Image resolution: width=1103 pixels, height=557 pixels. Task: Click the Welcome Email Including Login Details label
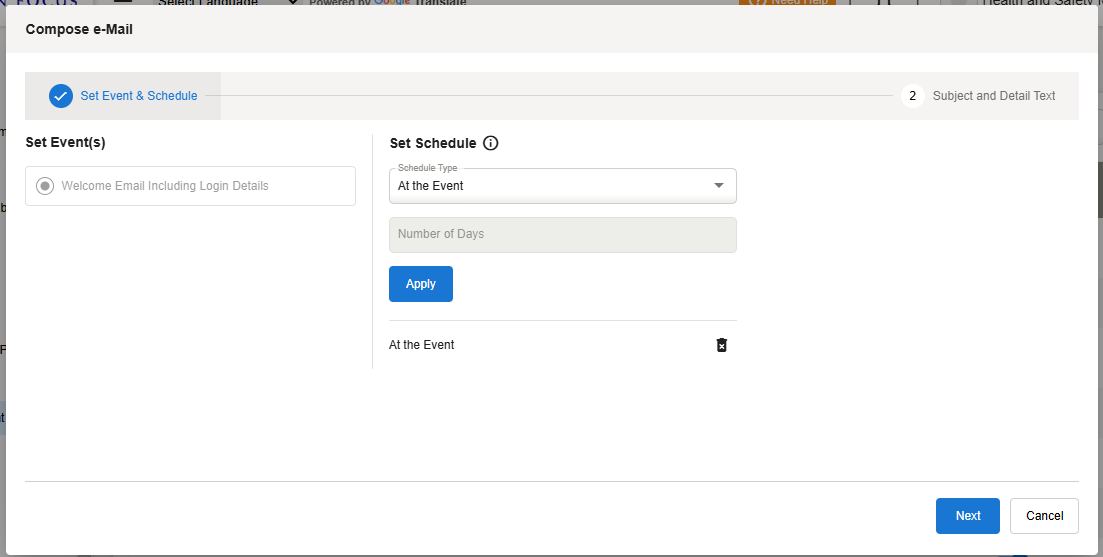165,186
